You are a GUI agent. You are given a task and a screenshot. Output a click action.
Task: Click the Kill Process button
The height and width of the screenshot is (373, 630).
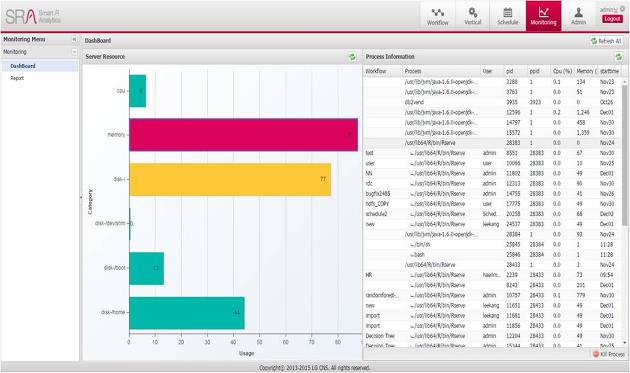coord(608,354)
